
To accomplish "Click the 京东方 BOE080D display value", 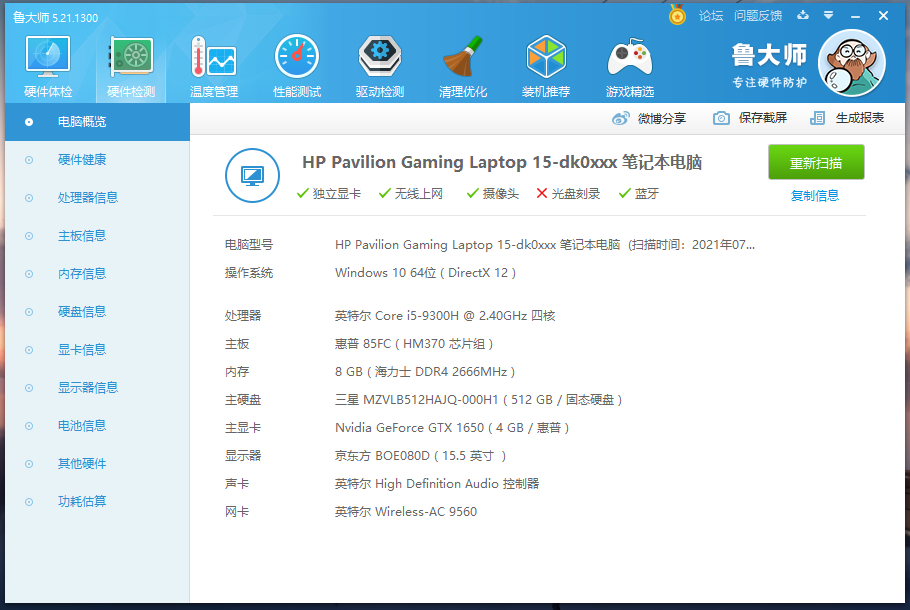I will (421, 456).
